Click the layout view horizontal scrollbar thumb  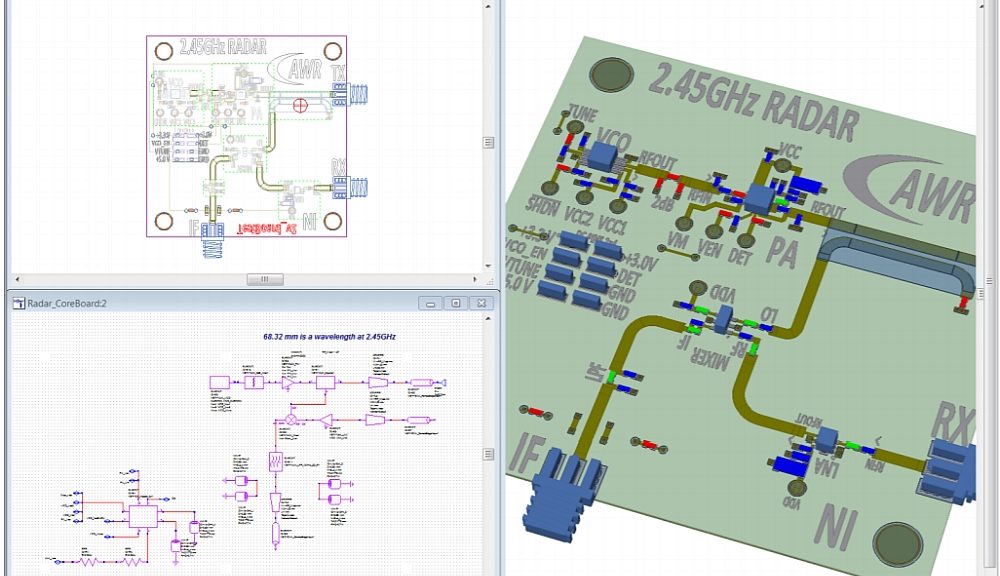point(265,280)
